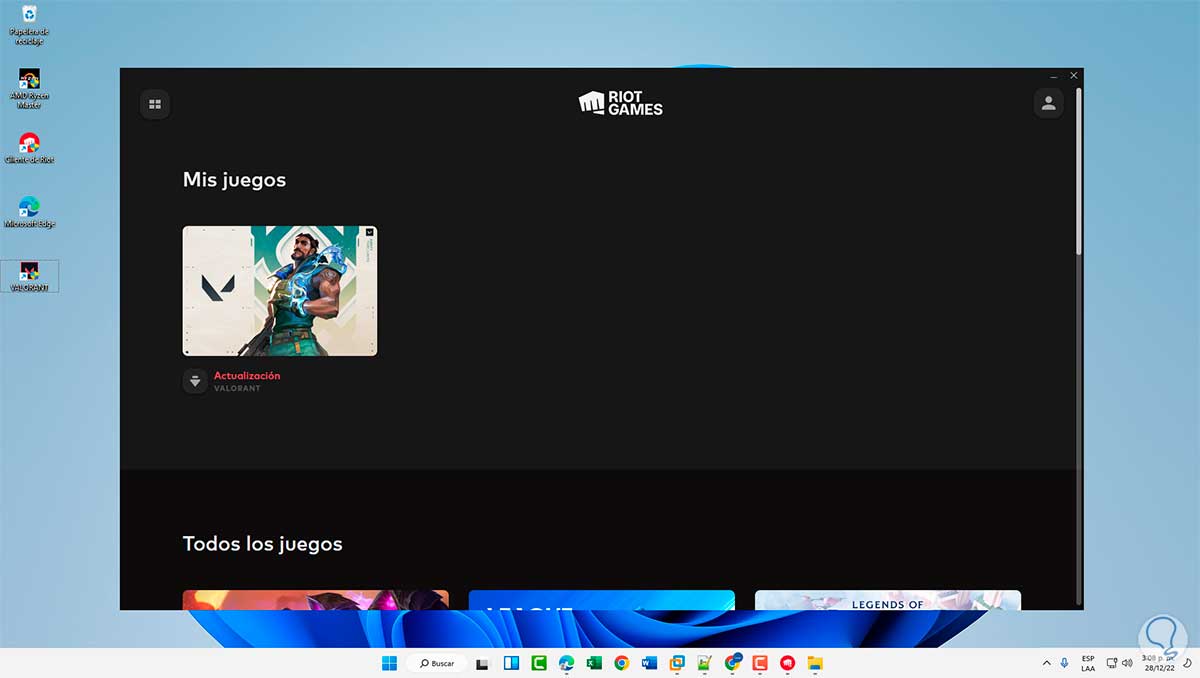Minimize the Riot client window
This screenshot has height=678, width=1200.
1054,76
